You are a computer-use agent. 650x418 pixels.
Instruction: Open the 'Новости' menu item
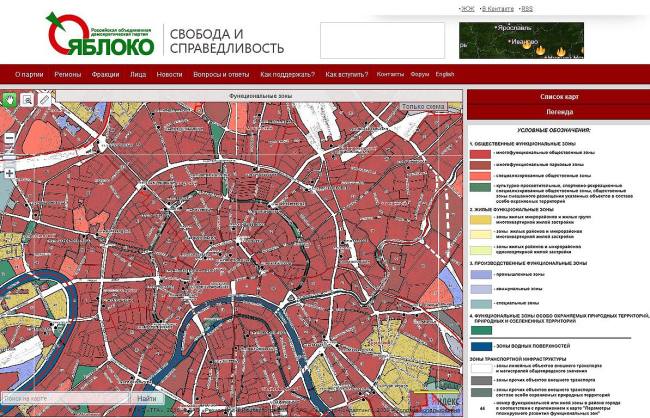pyautogui.click(x=169, y=74)
